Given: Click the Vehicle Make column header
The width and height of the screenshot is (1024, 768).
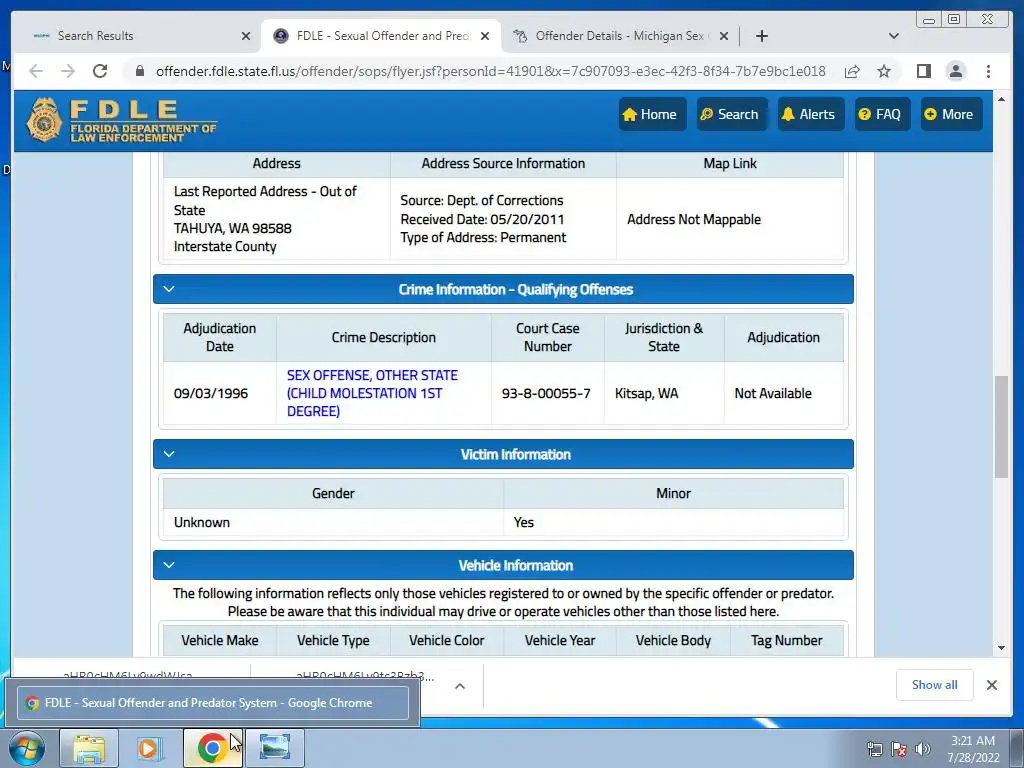Looking at the screenshot, I should (x=219, y=641).
